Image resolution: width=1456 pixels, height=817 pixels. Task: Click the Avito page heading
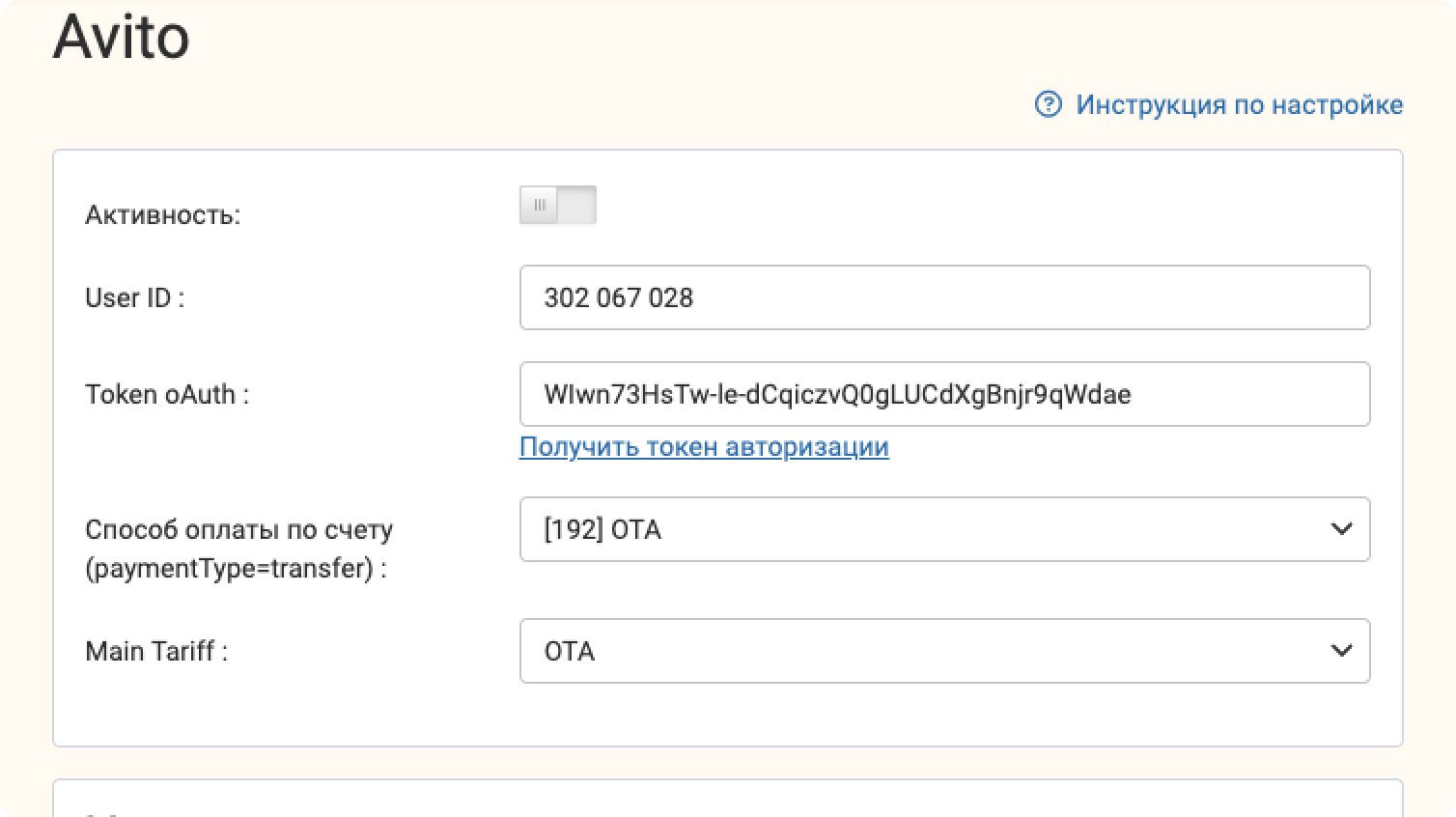tap(121, 39)
